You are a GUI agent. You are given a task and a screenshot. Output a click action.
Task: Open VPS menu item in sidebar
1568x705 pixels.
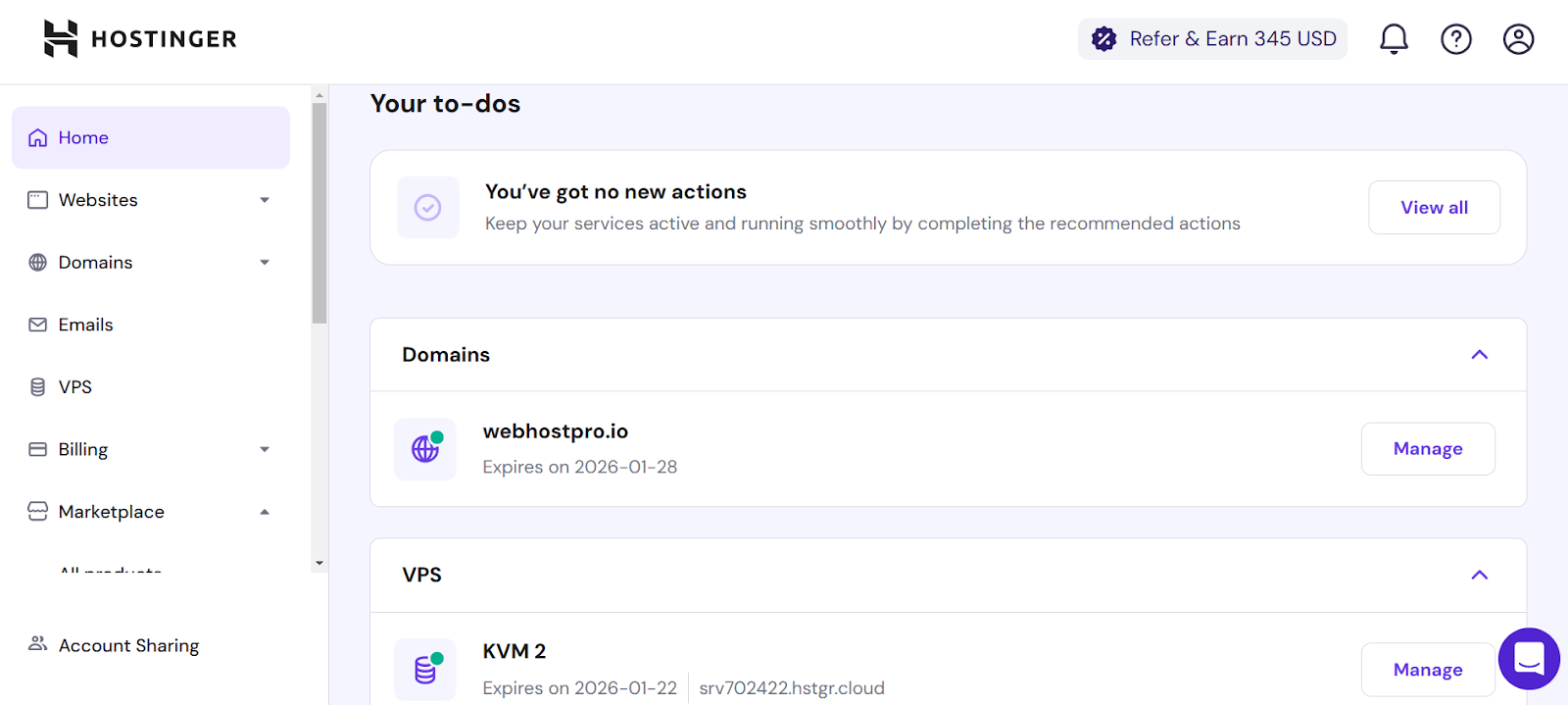(x=151, y=386)
